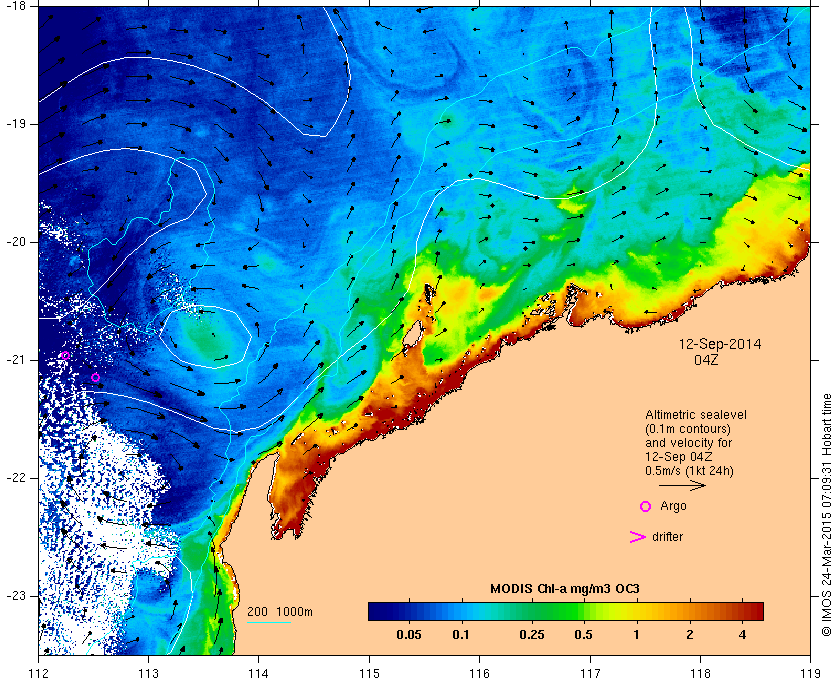Click the 'Altimetric sealevel' legend text
The image size is (840, 680).
(696, 415)
